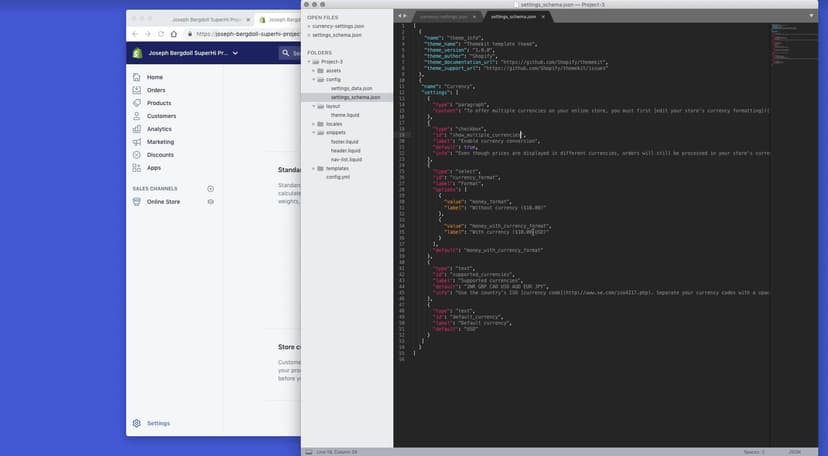Image resolution: width=828 pixels, height=456 pixels.
Task: Add a sales channel with plus icon
Action: [x=210, y=188]
